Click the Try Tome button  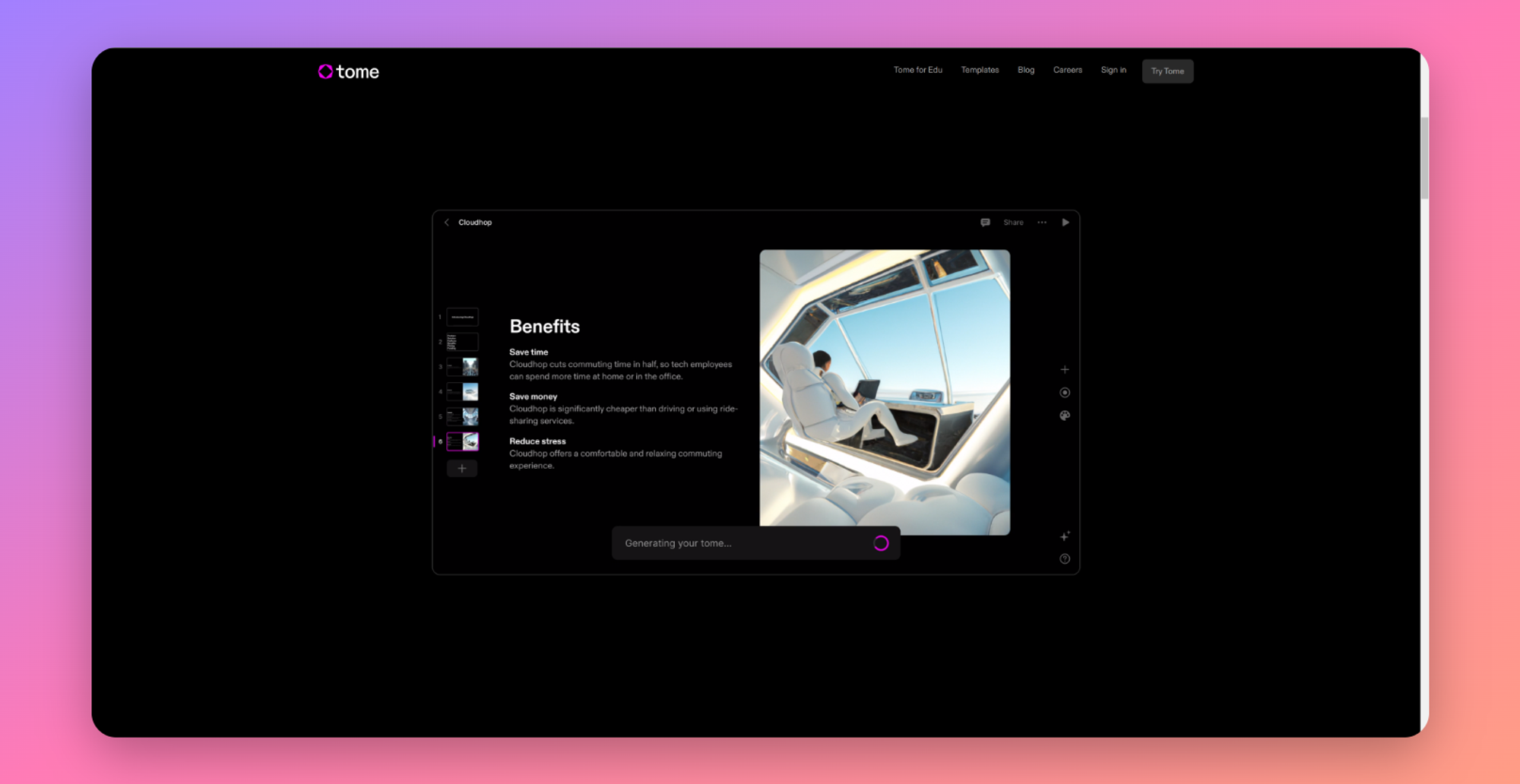[1167, 71]
